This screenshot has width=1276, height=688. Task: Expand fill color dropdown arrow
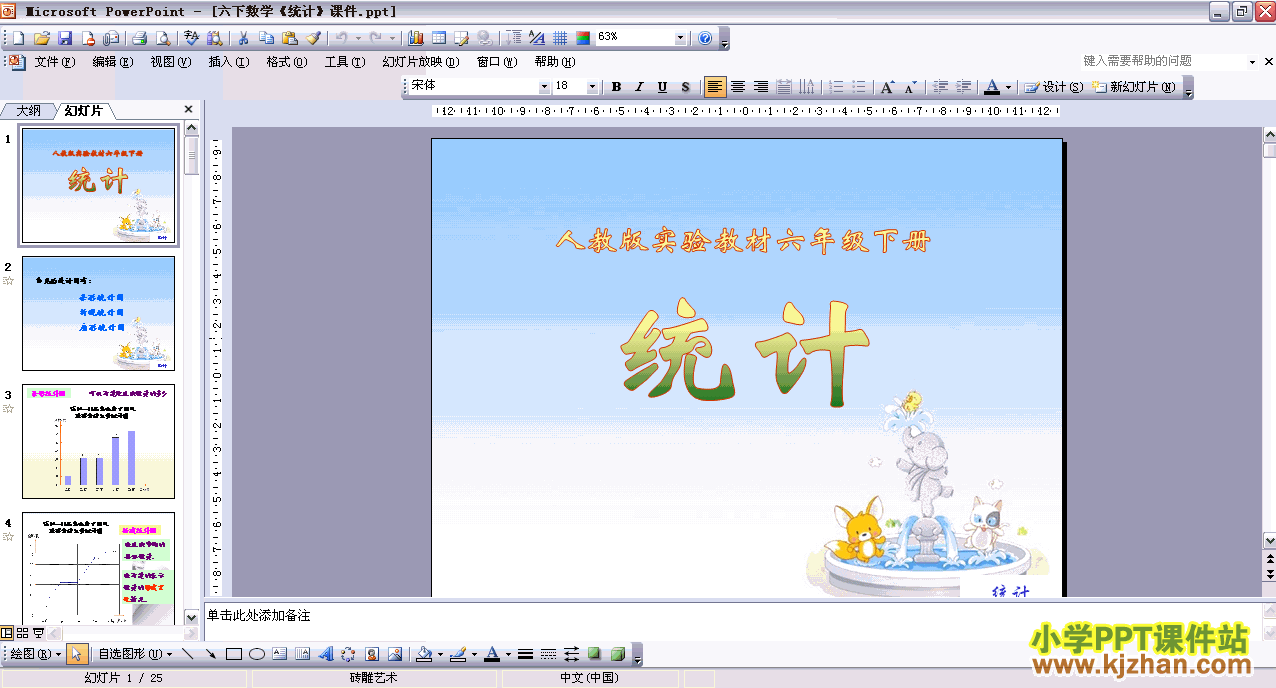pos(440,654)
